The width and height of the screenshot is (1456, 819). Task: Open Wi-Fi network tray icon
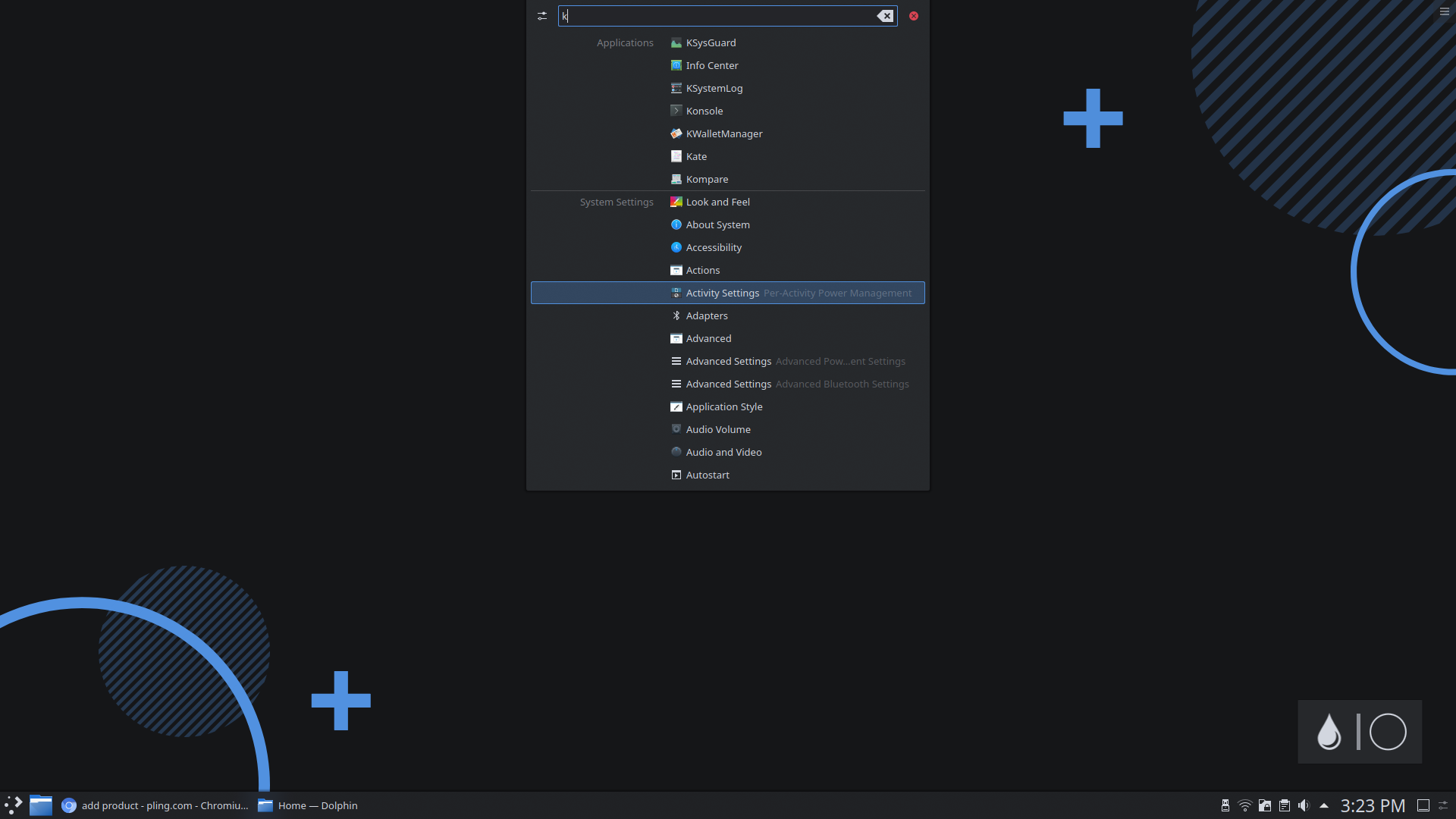1244,805
